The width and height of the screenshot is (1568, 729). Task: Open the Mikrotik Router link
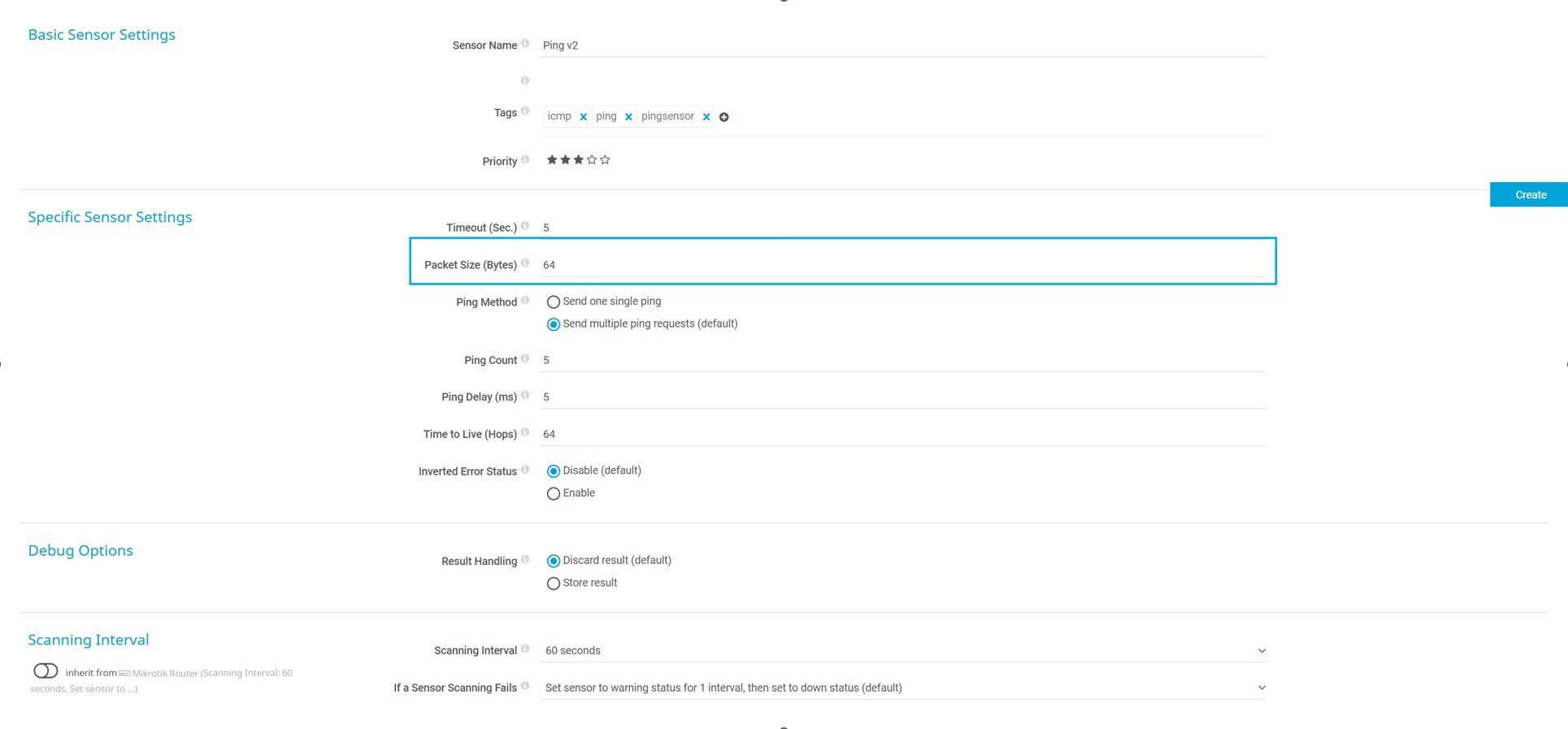tap(164, 674)
